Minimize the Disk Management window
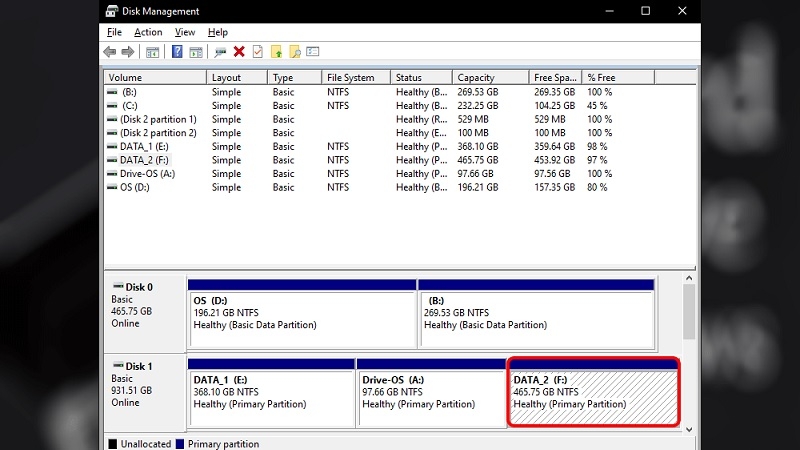Screen dimensions: 800x450 coord(609,11)
